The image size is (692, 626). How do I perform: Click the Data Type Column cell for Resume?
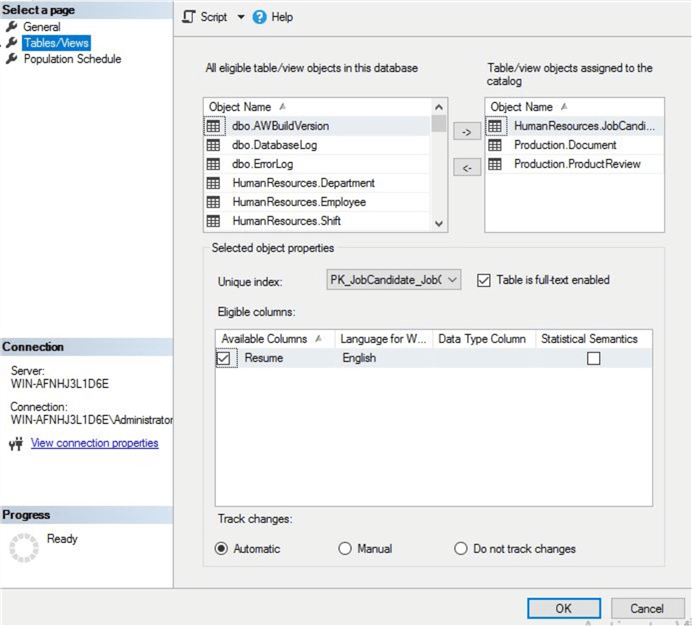484,358
